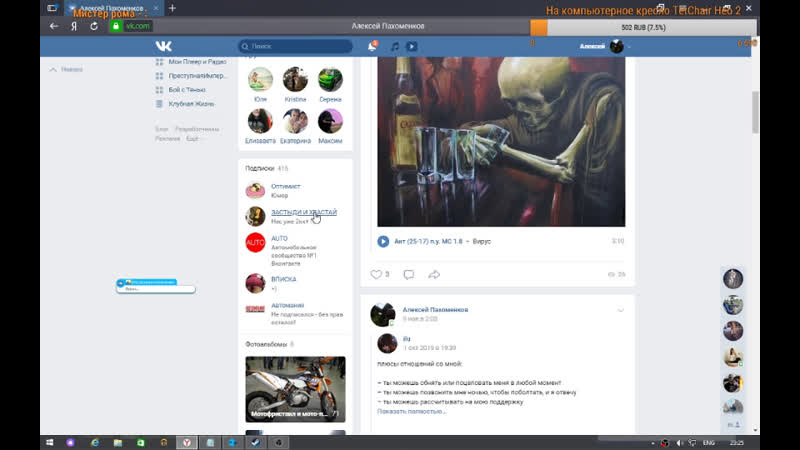Open the skeleton painting image
800x450 pixels.
[x=501, y=142]
